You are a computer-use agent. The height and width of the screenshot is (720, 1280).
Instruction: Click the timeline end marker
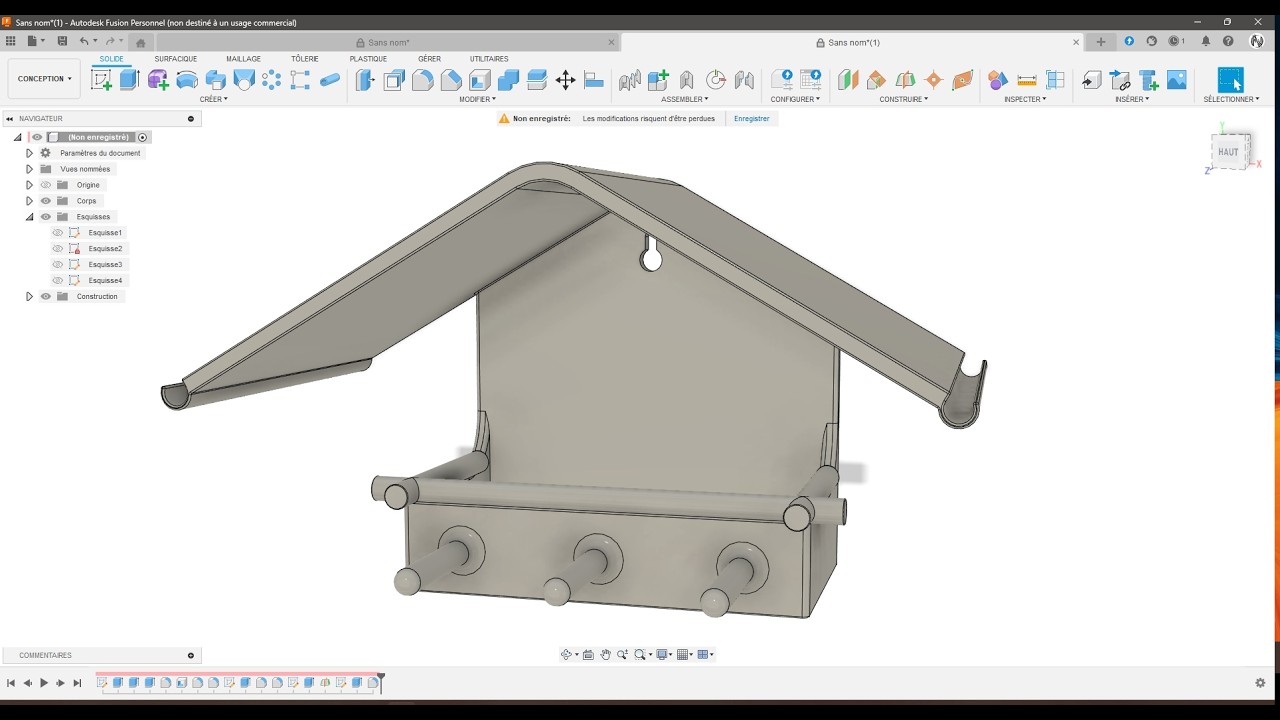(x=381, y=683)
